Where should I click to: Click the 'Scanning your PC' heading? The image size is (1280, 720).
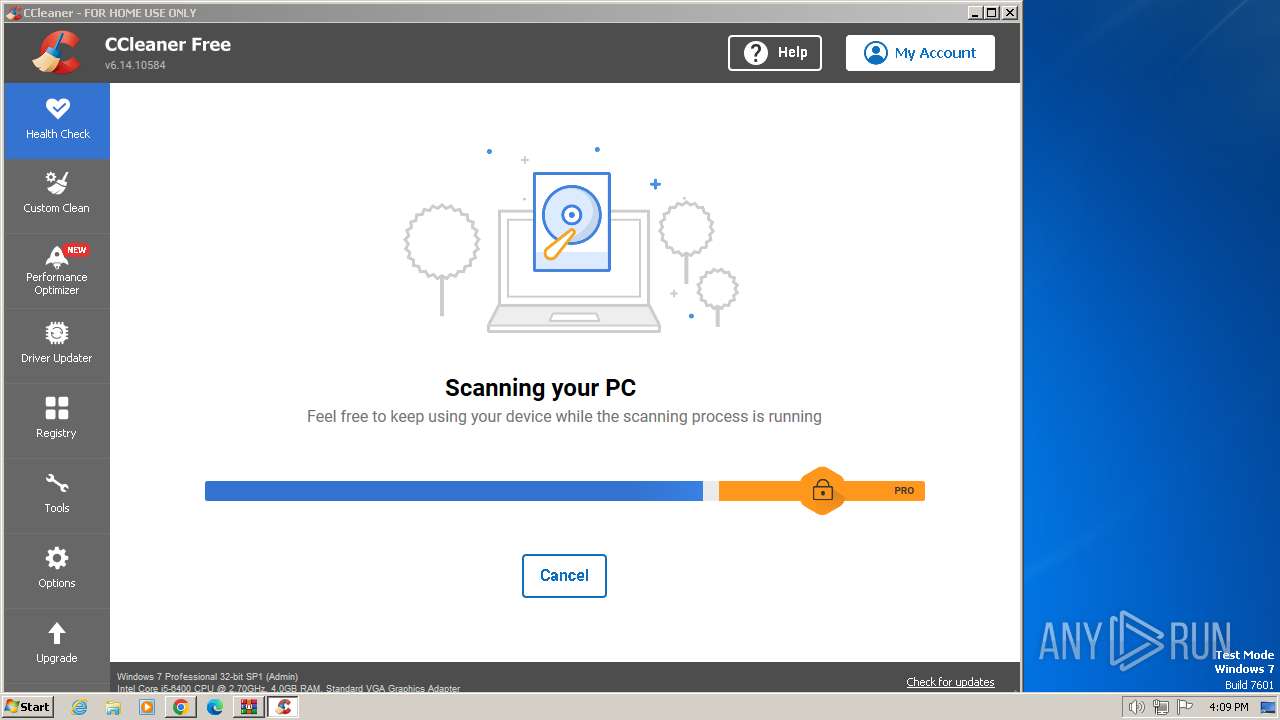coord(540,388)
